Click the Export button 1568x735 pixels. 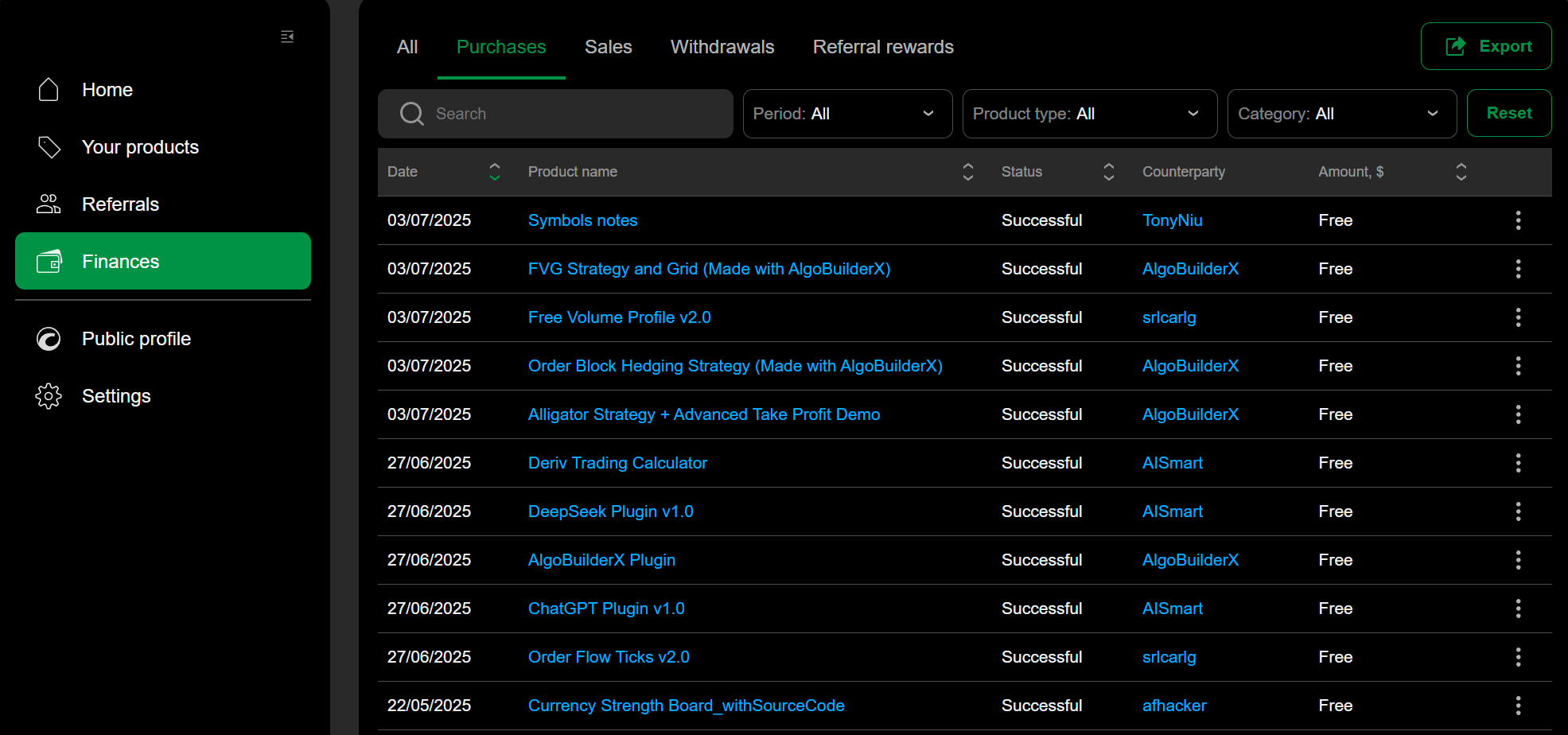[1485, 46]
